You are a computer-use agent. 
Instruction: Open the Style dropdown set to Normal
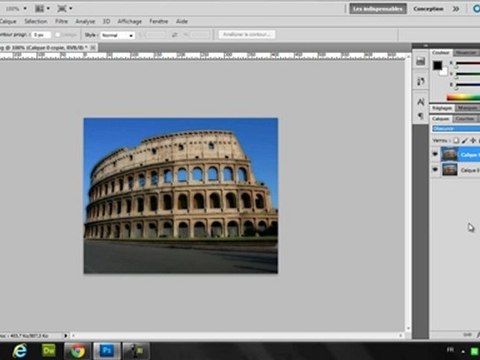117,35
